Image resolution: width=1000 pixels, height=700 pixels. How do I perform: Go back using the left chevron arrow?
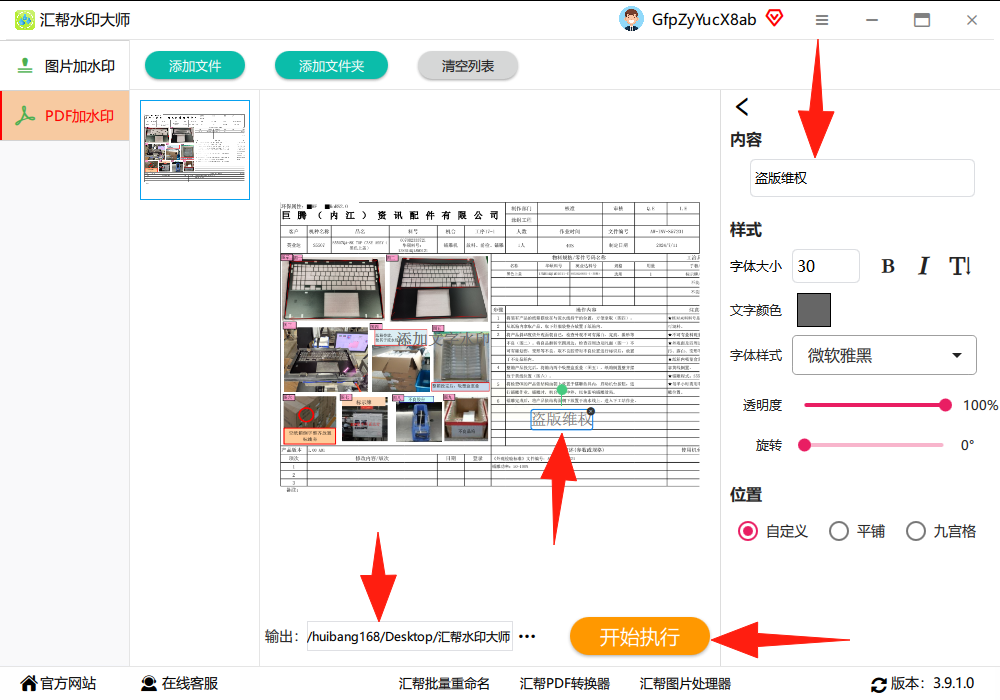point(742,106)
